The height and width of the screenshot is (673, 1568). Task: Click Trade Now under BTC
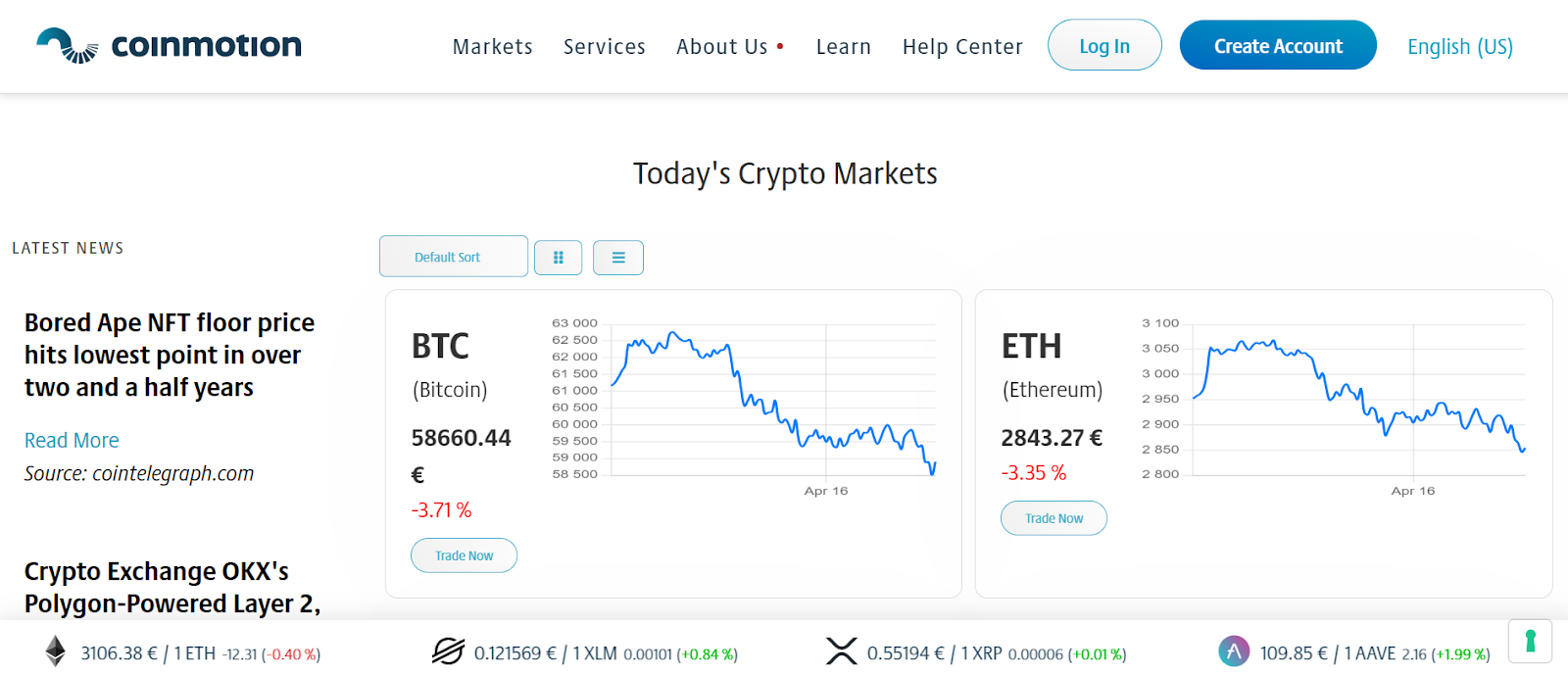point(464,555)
